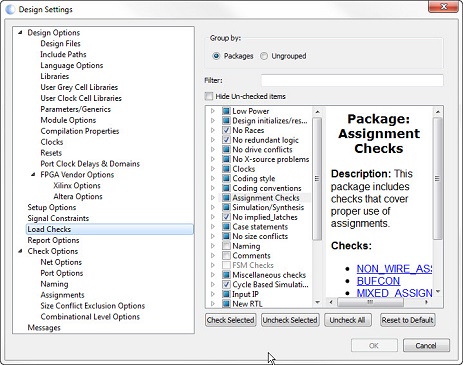Expand the Naming package
The image size is (463, 365).
[x=213, y=246]
